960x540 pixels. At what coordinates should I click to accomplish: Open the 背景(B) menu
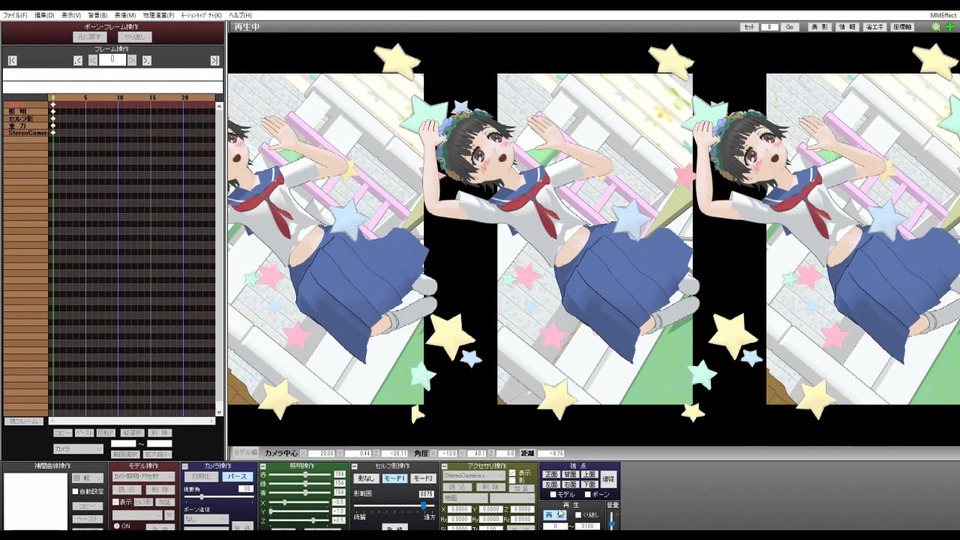[97, 15]
